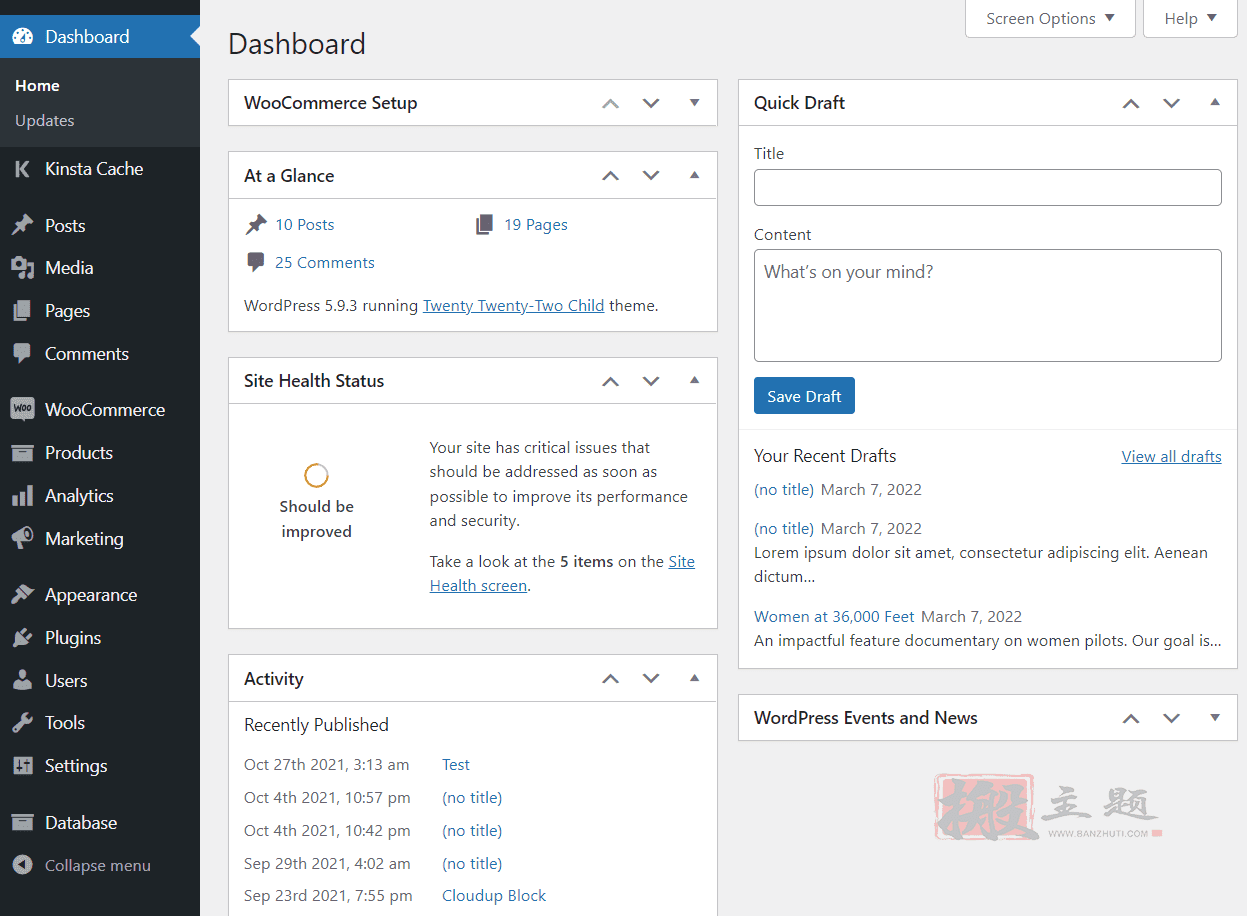1247x916 pixels.
Task: Click the Save Draft button
Action: [804, 396]
